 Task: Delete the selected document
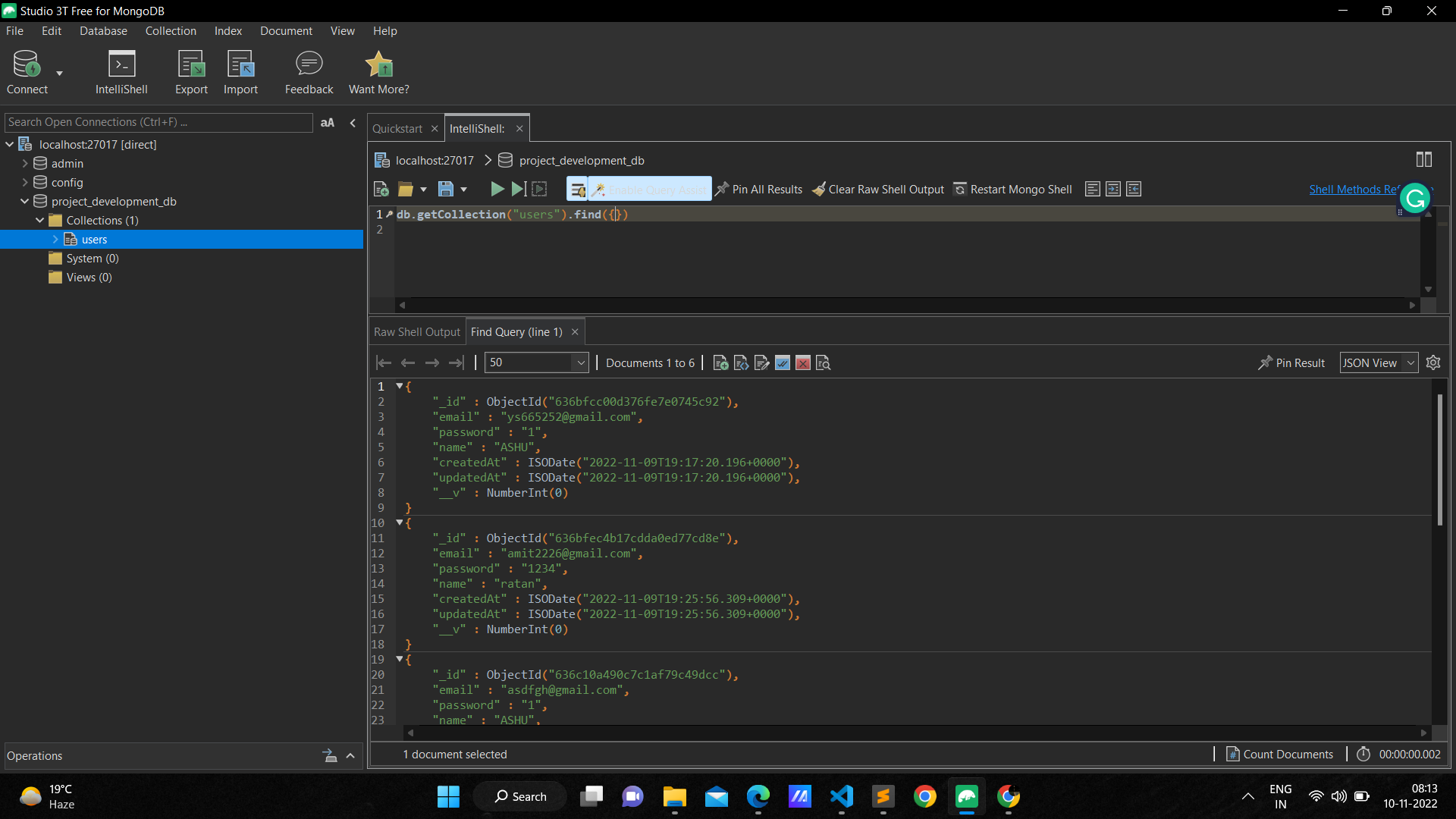point(803,362)
